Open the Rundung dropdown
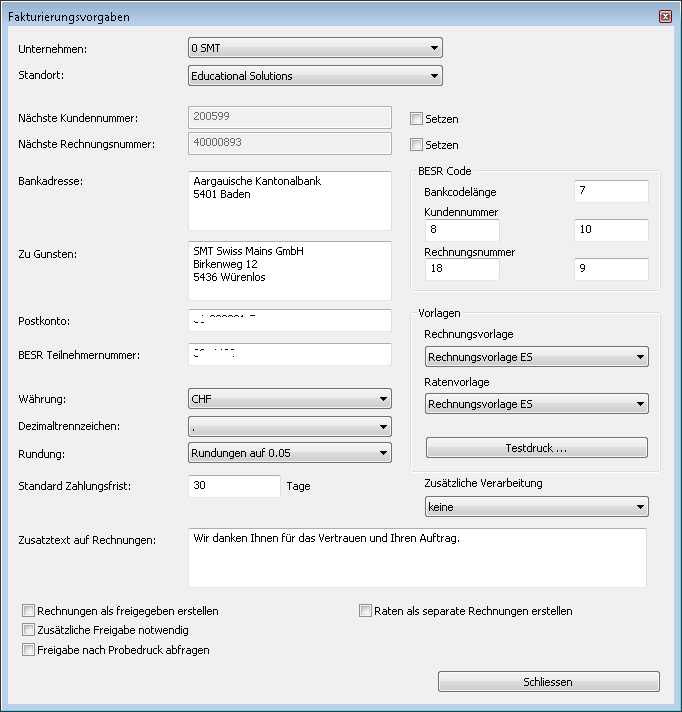Image resolution: width=682 pixels, height=712 pixels. pos(289,453)
